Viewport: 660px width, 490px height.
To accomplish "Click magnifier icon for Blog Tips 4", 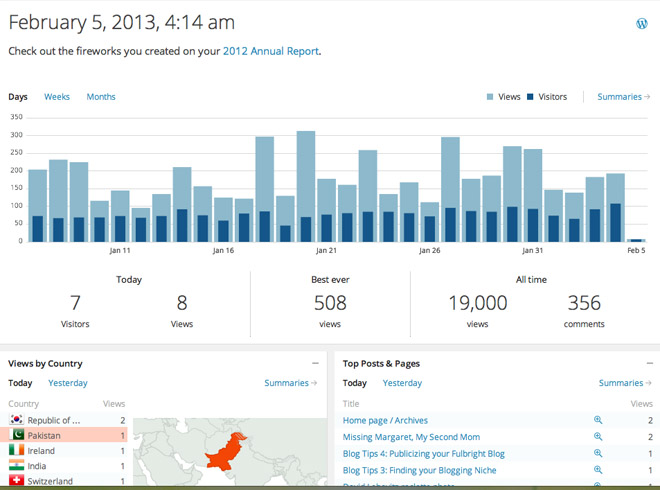I will click(x=598, y=453).
